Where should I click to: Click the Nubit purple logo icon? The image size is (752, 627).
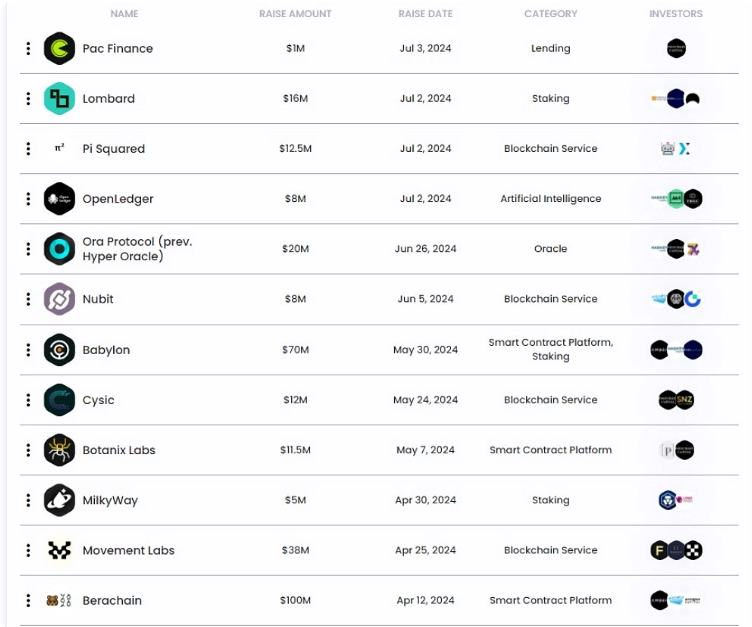[x=59, y=299]
